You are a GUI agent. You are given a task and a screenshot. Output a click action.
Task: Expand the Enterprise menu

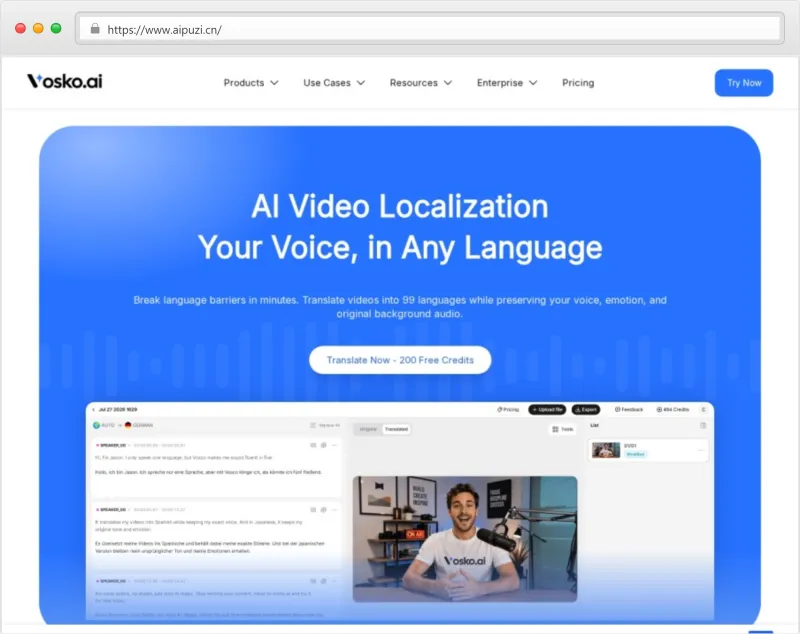point(507,83)
